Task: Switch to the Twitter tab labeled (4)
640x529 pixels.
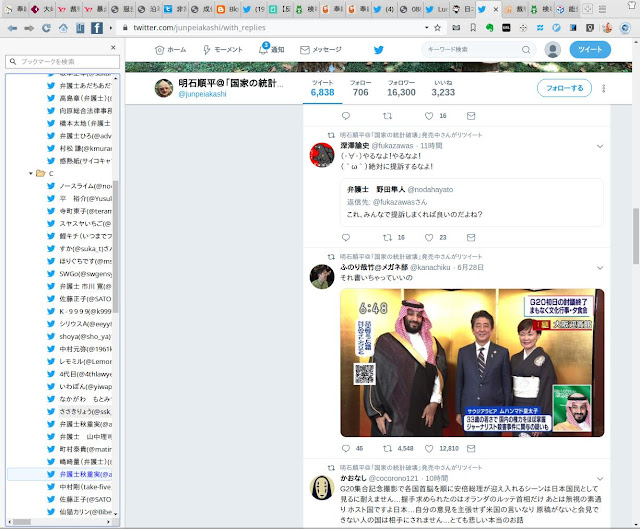Action: [384, 9]
